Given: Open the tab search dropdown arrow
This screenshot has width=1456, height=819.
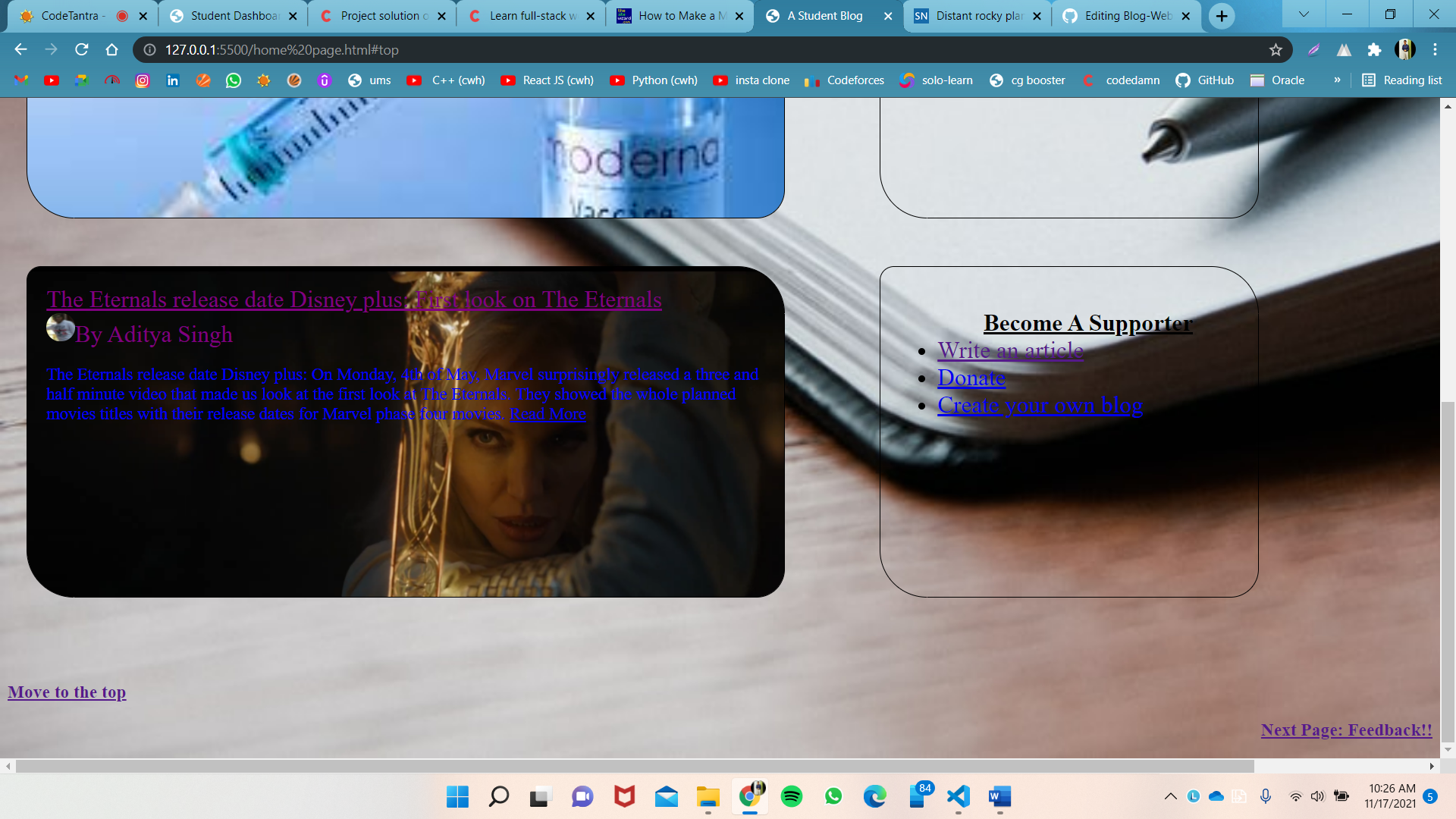Looking at the screenshot, I should 1304,14.
